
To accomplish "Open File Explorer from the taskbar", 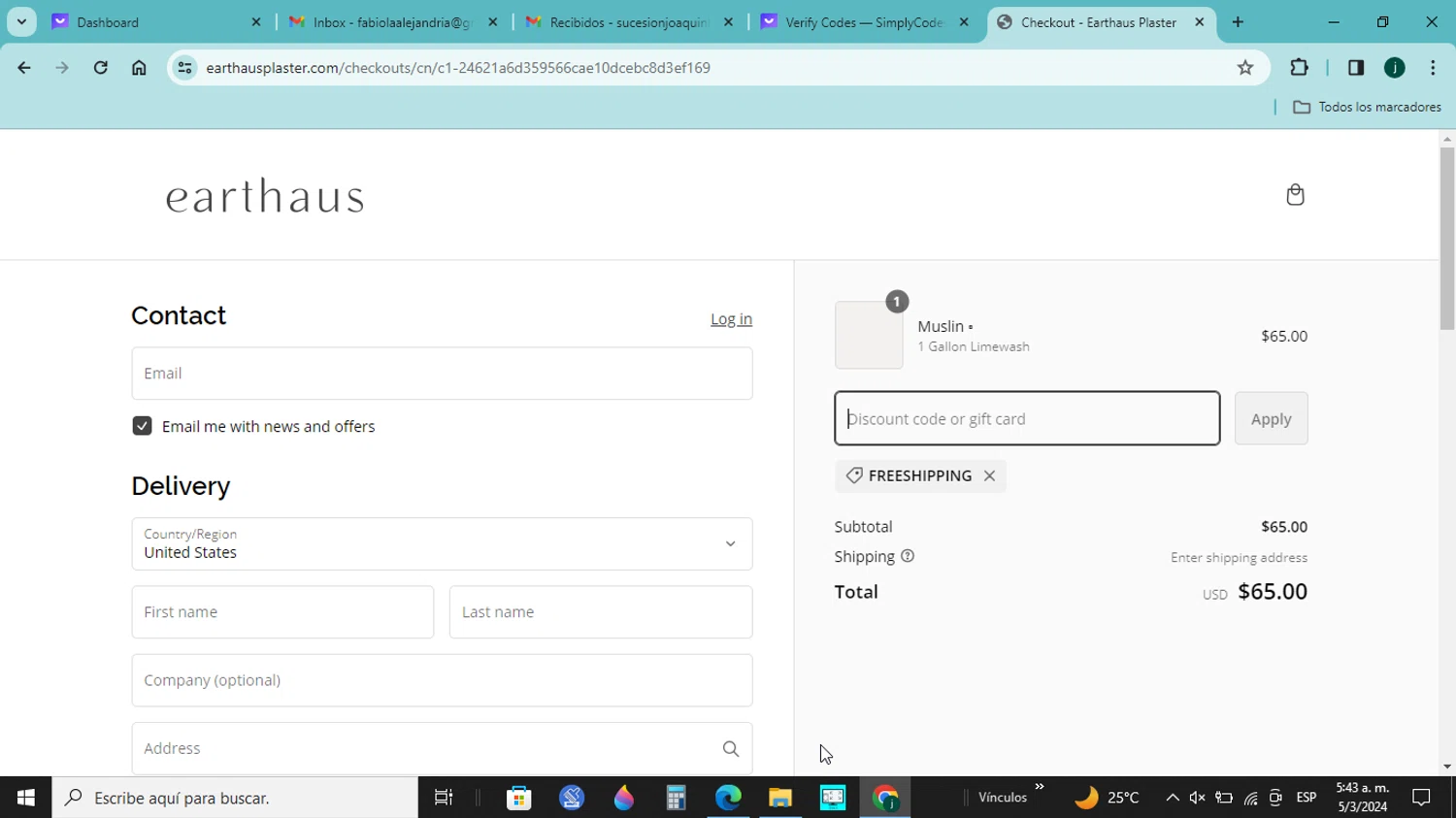I will point(780,798).
